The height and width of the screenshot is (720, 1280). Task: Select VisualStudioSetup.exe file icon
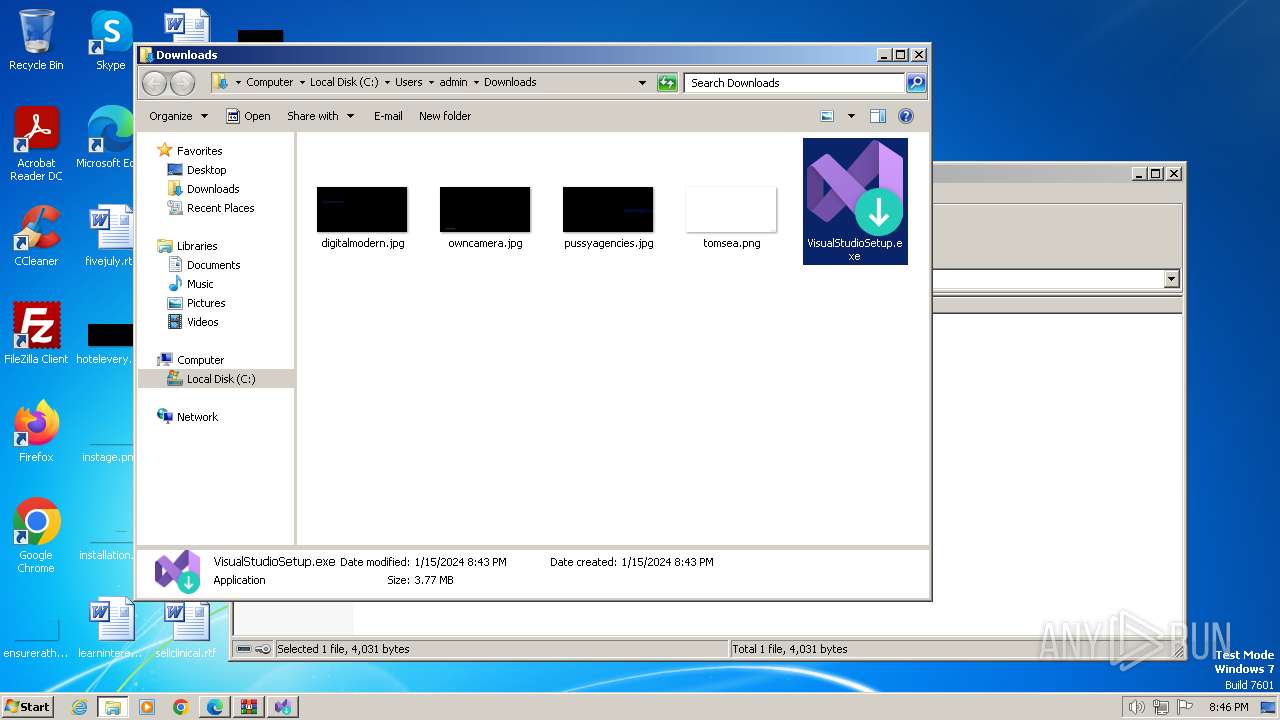click(855, 201)
